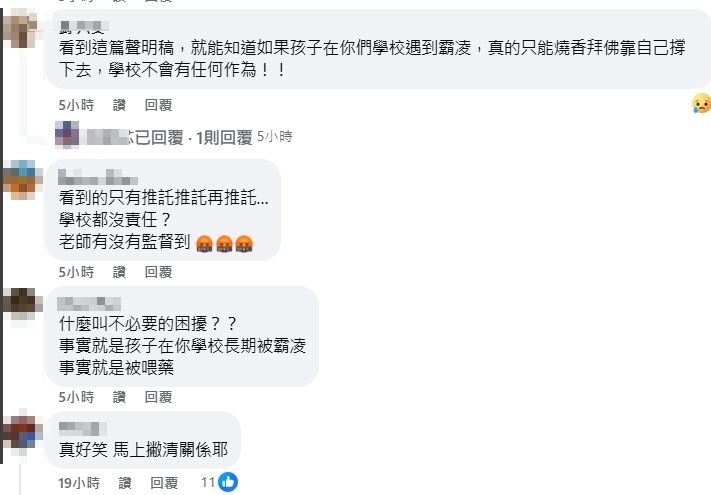Open 19小時 timestamp of last comment
711x495 pixels.
point(79,483)
